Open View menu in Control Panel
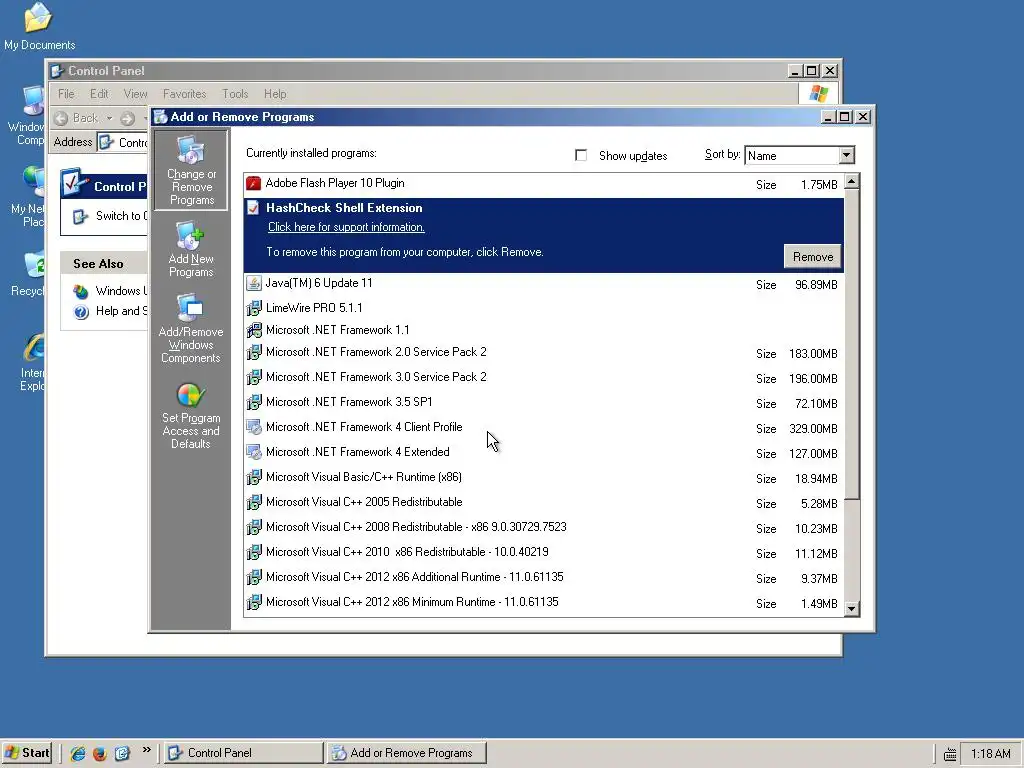Image resolution: width=1024 pixels, height=768 pixels. pyautogui.click(x=136, y=94)
